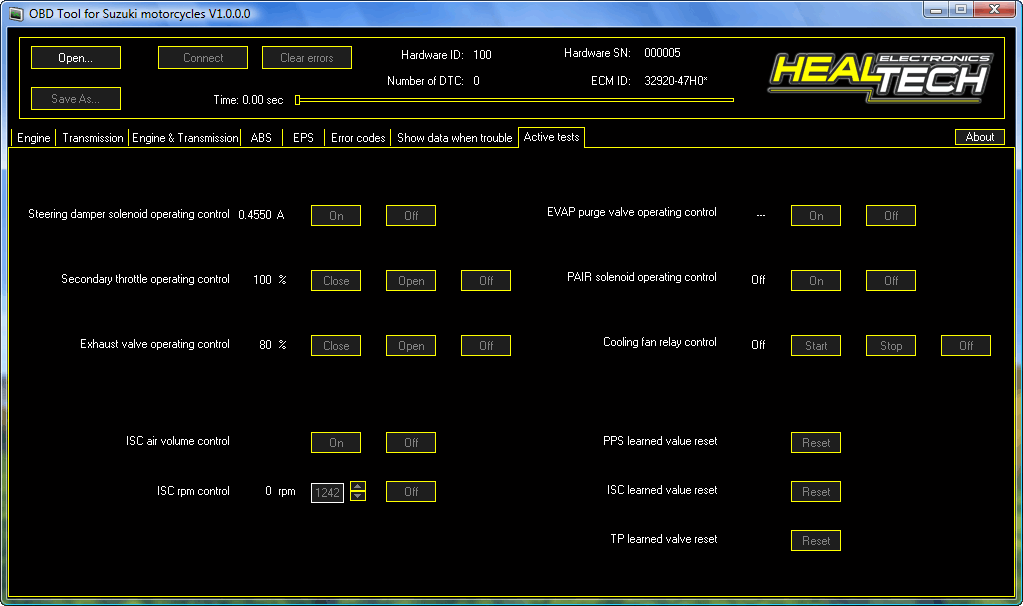Click the HealTech Electronics logo
1023x606 pixels.
click(880, 78)
